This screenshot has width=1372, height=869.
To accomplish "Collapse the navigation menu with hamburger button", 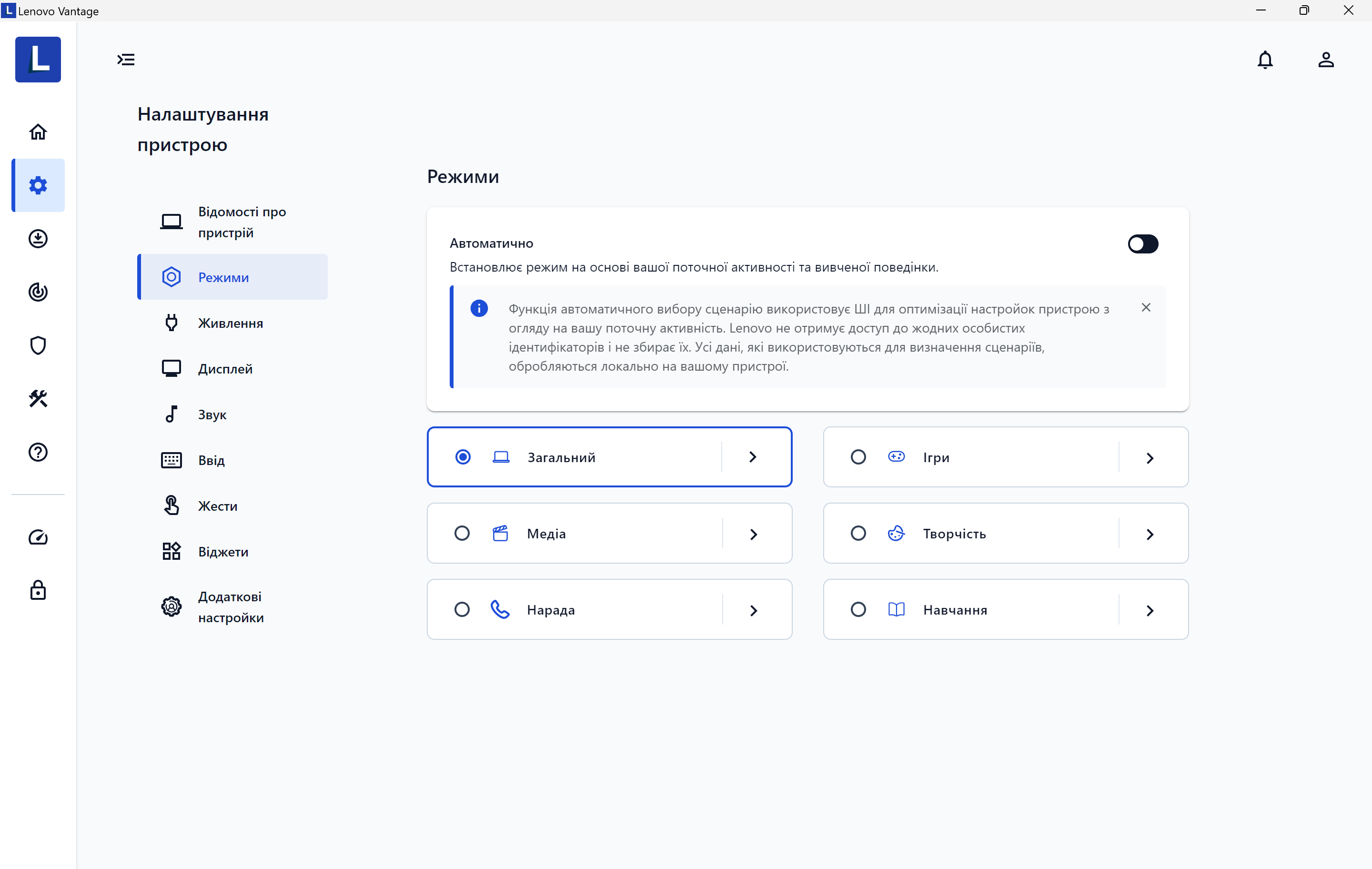I will (x=126, y=60).
